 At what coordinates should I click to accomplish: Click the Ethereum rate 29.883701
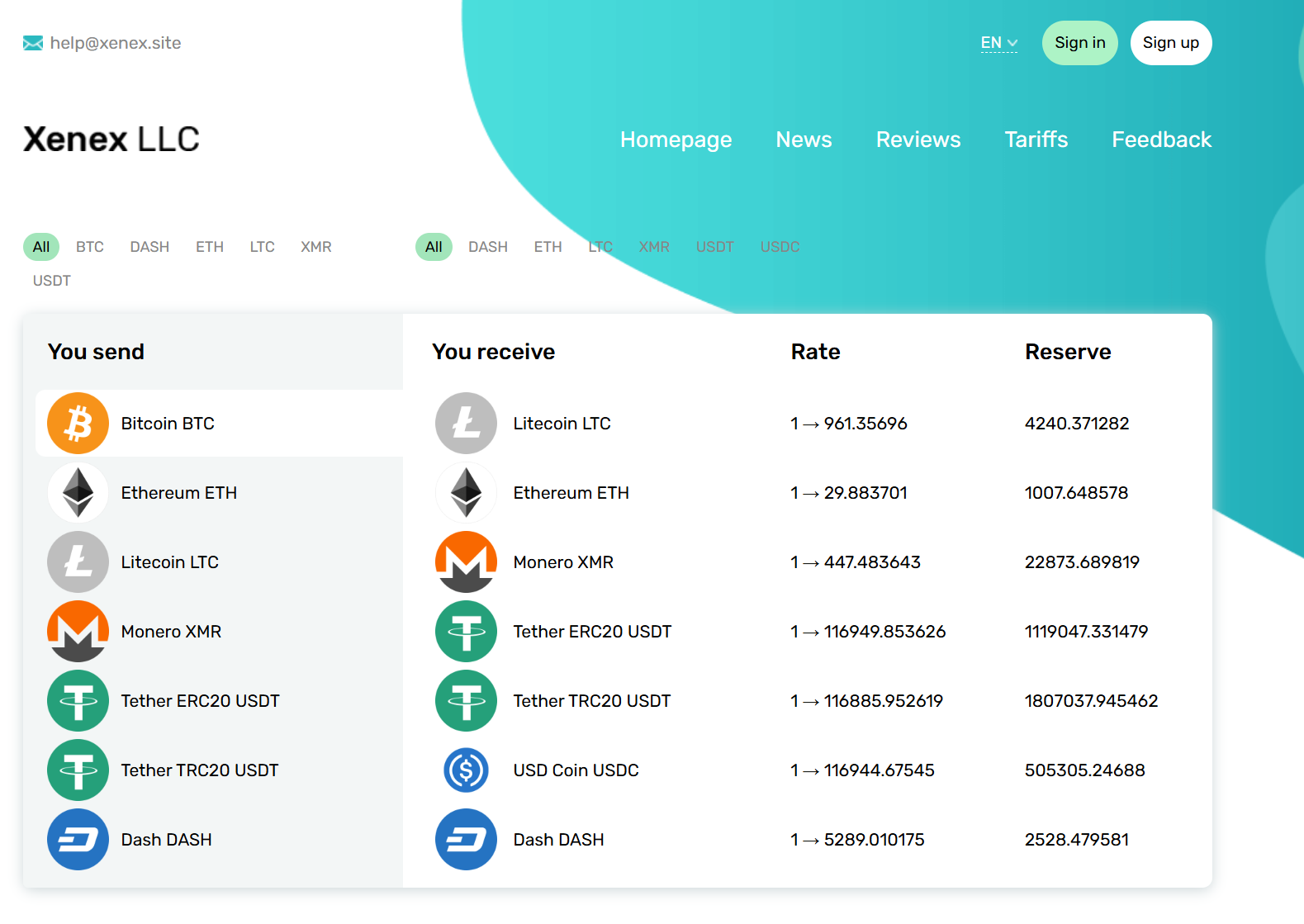pyautogui.click(x=865, y=493)
